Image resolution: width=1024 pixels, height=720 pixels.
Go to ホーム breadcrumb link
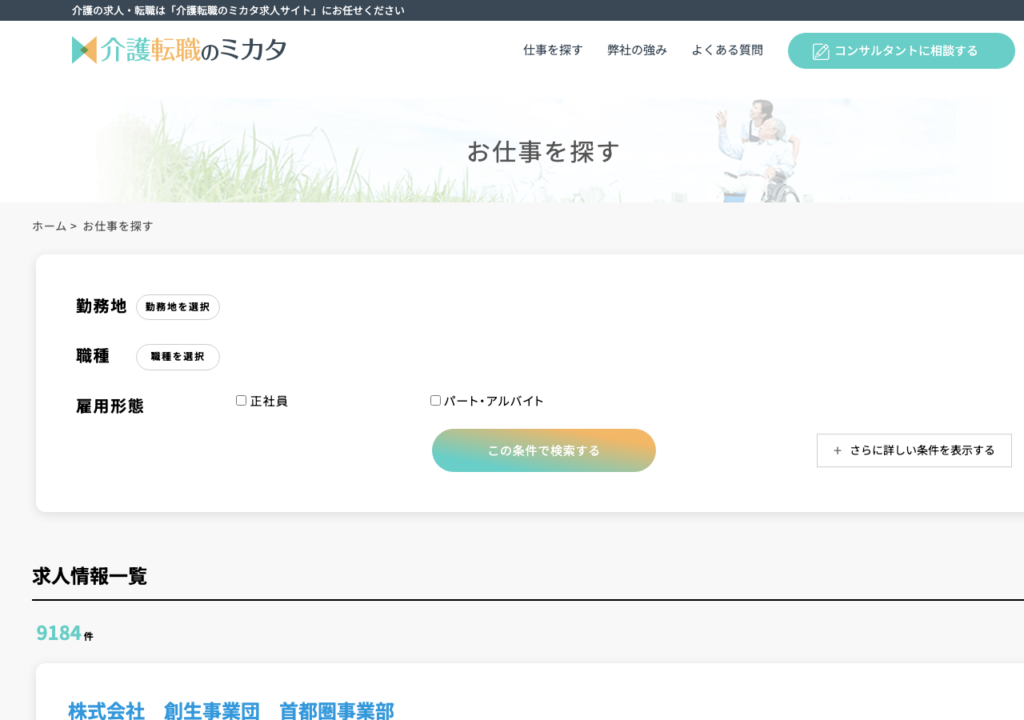coord(49,226)
